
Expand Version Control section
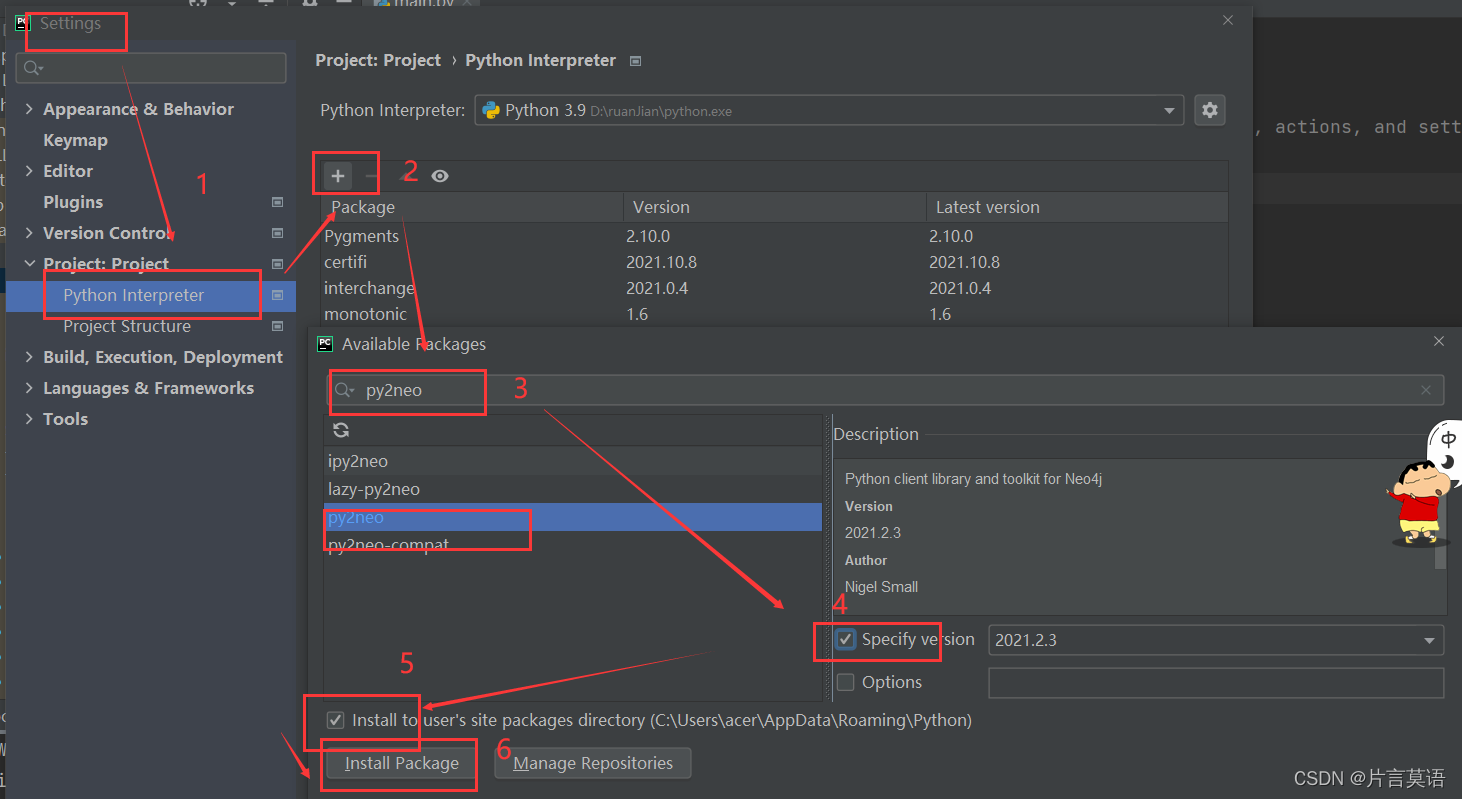[29, 233]
